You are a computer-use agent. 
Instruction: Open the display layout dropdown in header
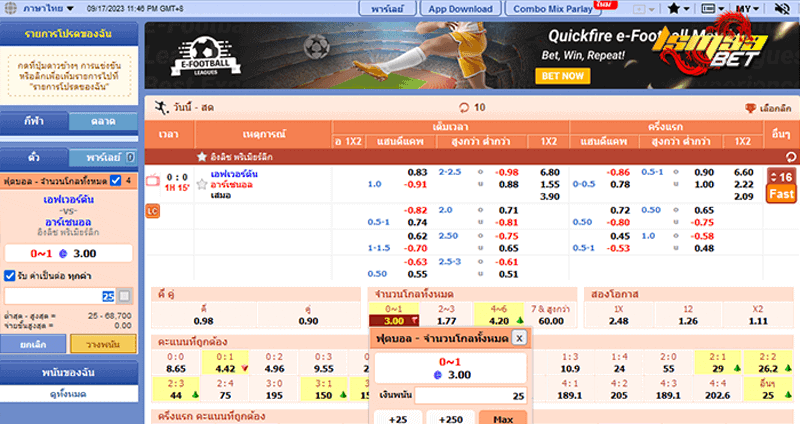pos(713,9)
